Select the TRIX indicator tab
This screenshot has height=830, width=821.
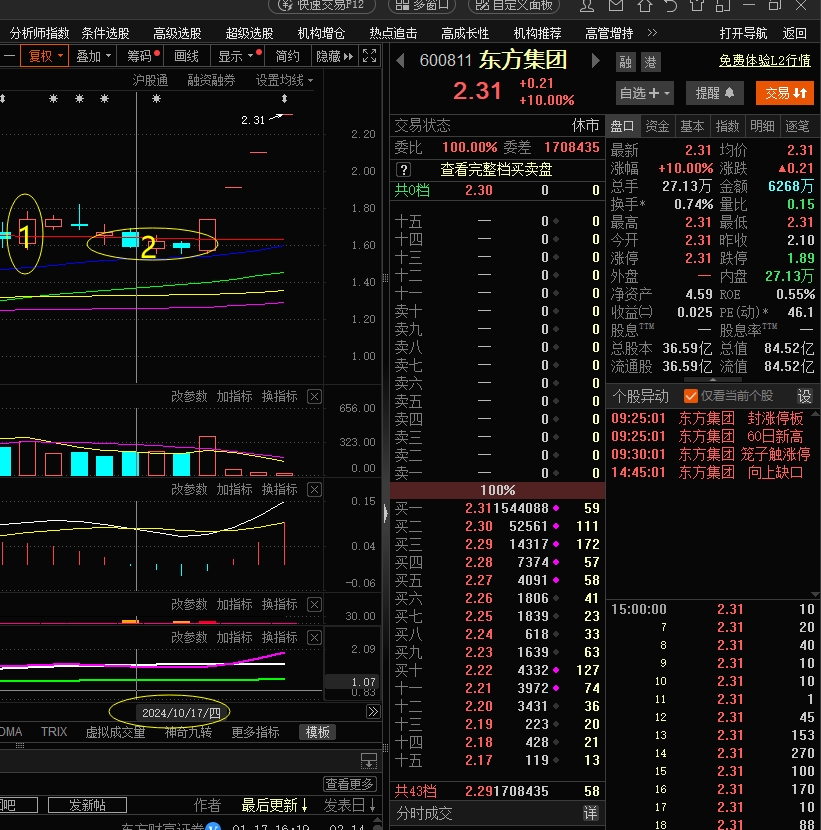coord(54,732)
